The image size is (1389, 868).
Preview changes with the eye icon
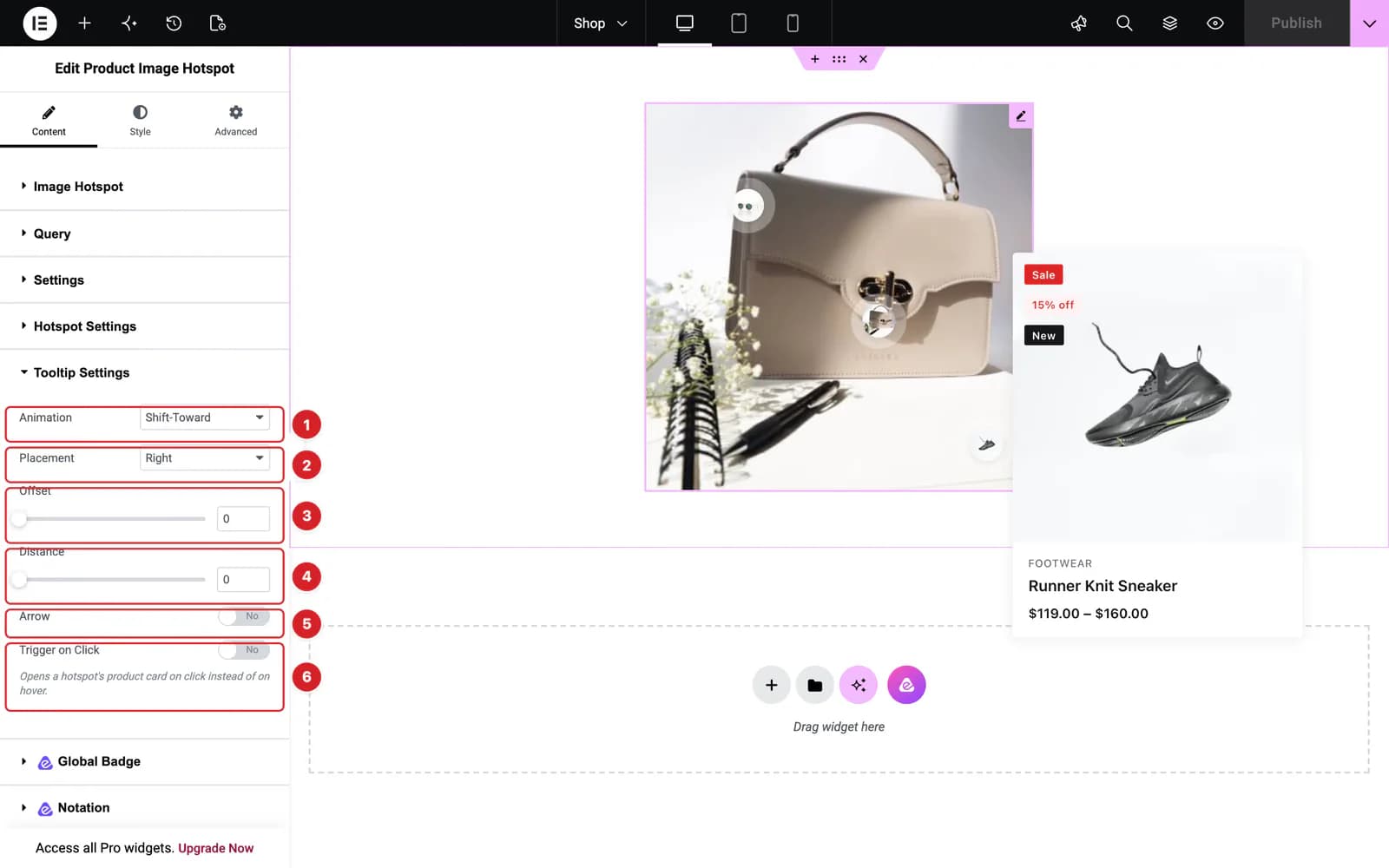(x=1215, y=23)
